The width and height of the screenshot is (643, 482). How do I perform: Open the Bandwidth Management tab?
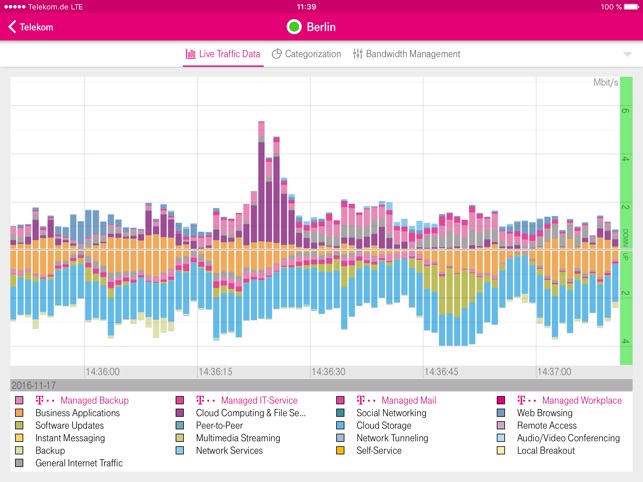[407, 54]
